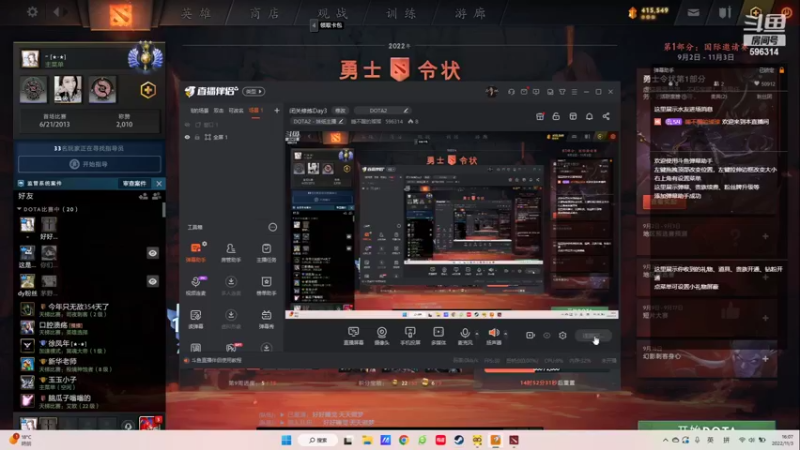Add a 手机投屏 phone mirroring source
800x450 pixels.
tap(410, 336)
